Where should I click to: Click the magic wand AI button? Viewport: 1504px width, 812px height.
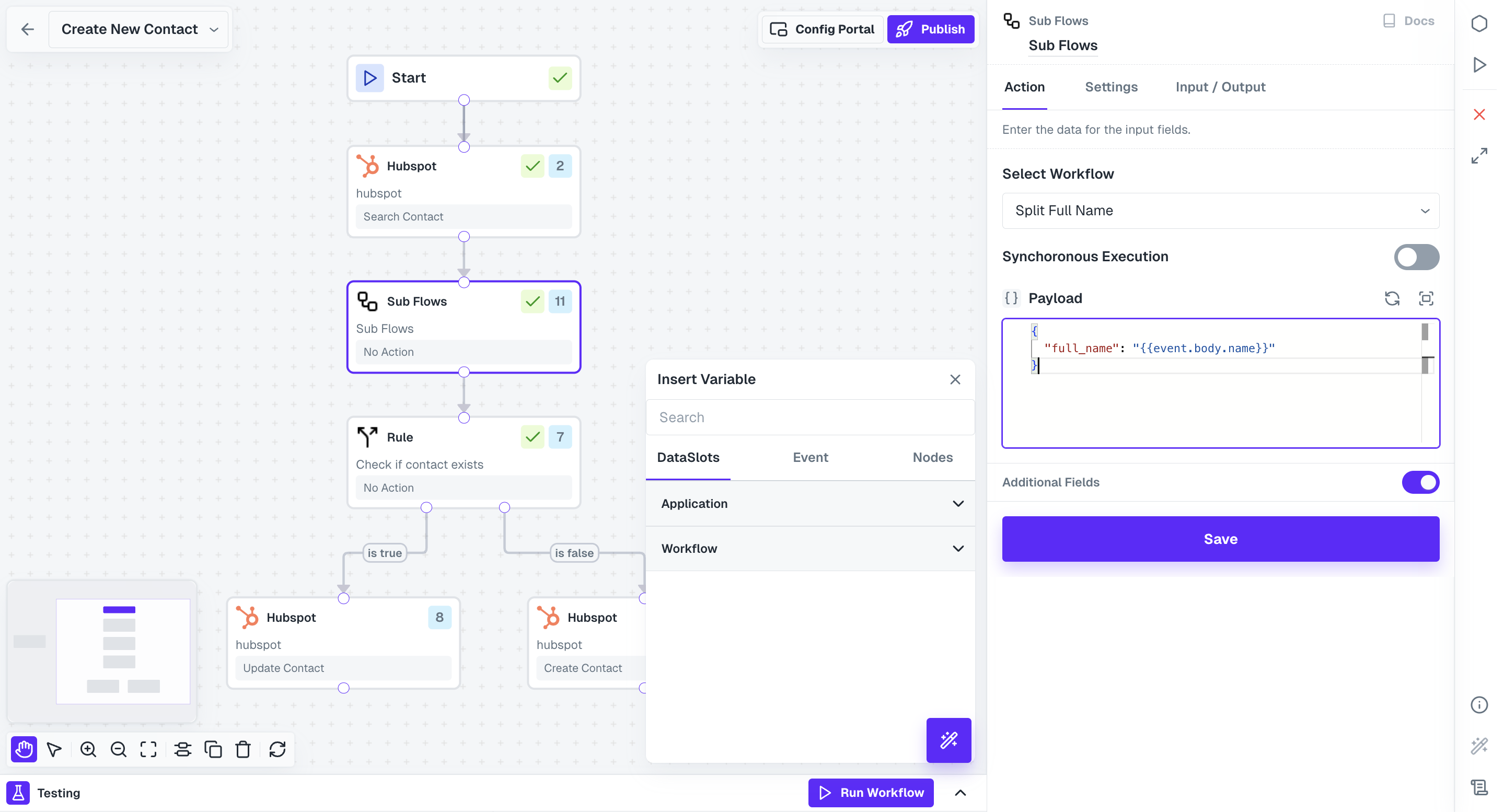pyautogui.click(x=948, y=739)
